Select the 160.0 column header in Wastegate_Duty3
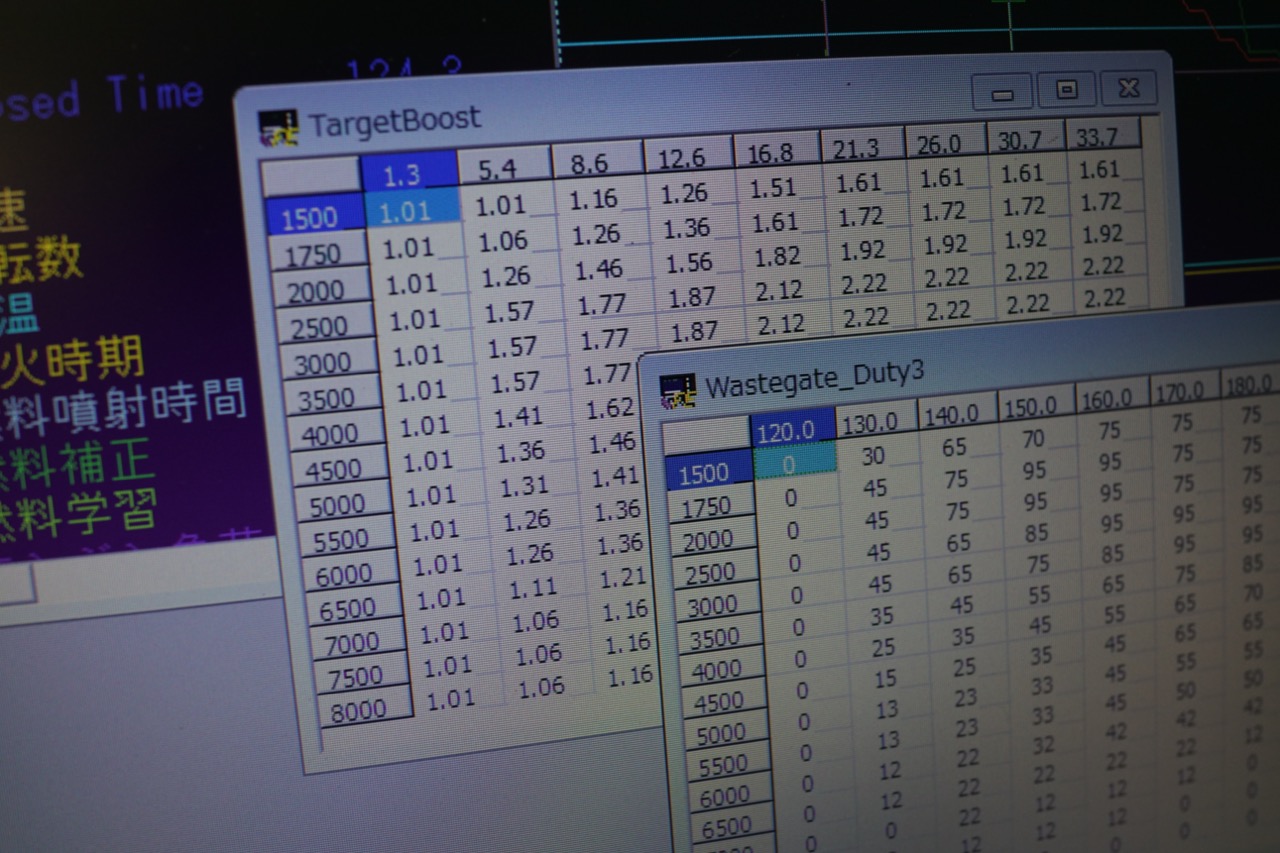 pyautogui.click(x=1112, y=398)
